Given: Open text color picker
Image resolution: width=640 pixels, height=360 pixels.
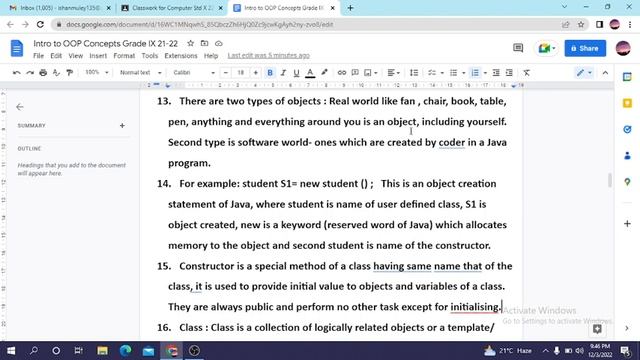Looking at the screenshot, I should click(310, 73).
